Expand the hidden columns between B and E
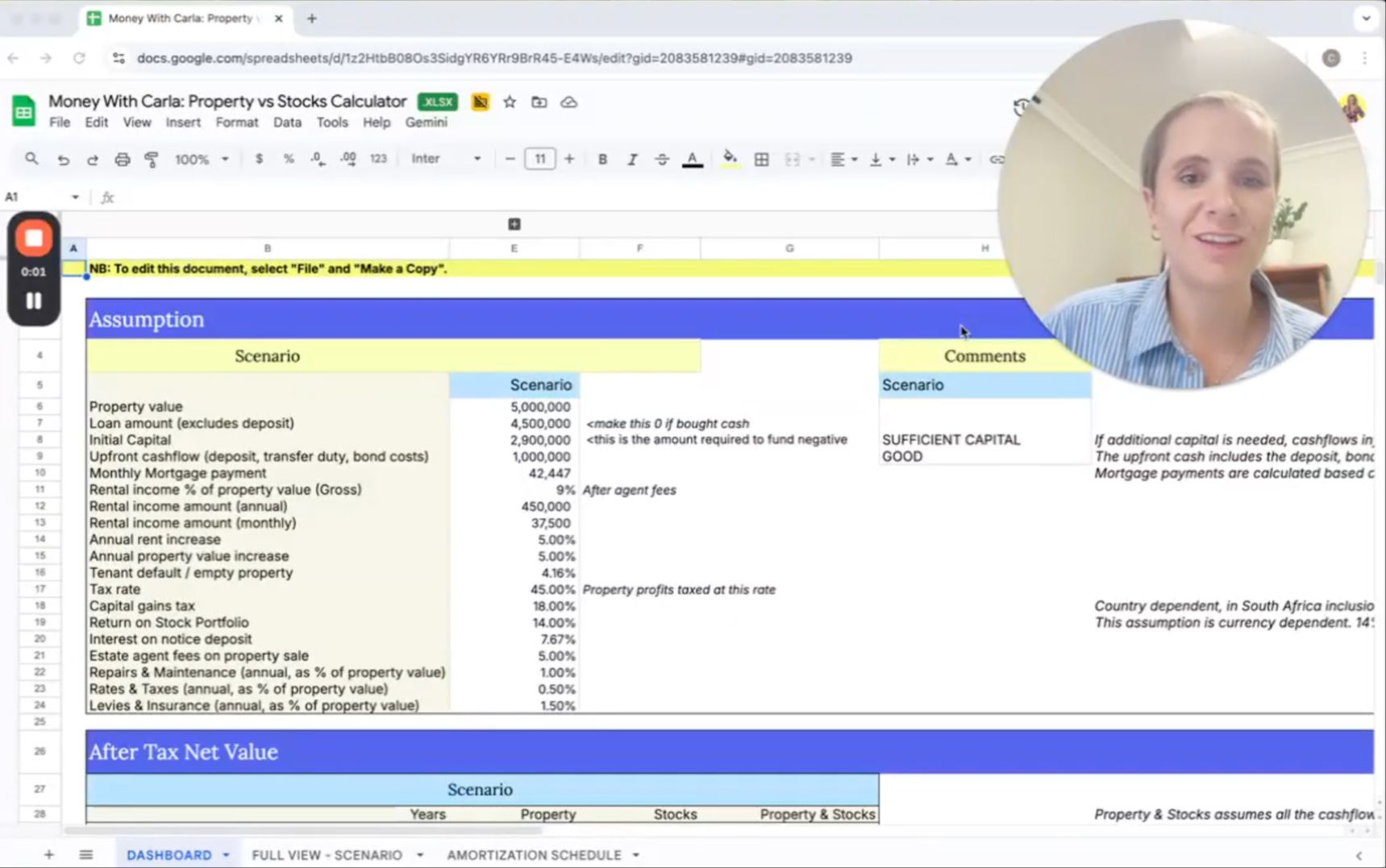Image resolution: width=1386 pixels, height=868 pixels. [x=514, y=224]
